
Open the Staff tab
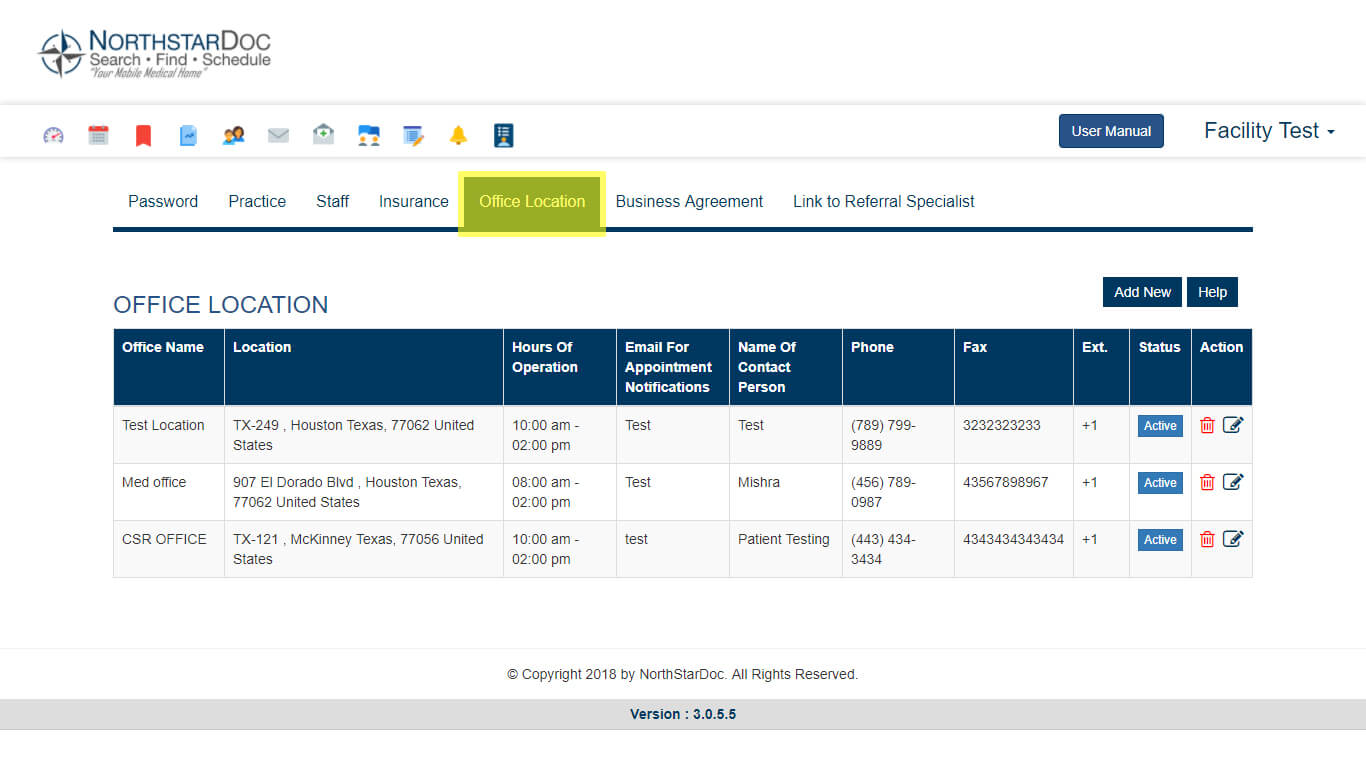click(x=332, y=201)
